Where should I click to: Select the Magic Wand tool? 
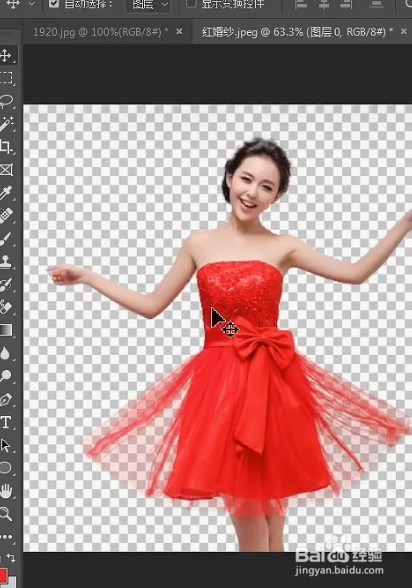(6, 124)
